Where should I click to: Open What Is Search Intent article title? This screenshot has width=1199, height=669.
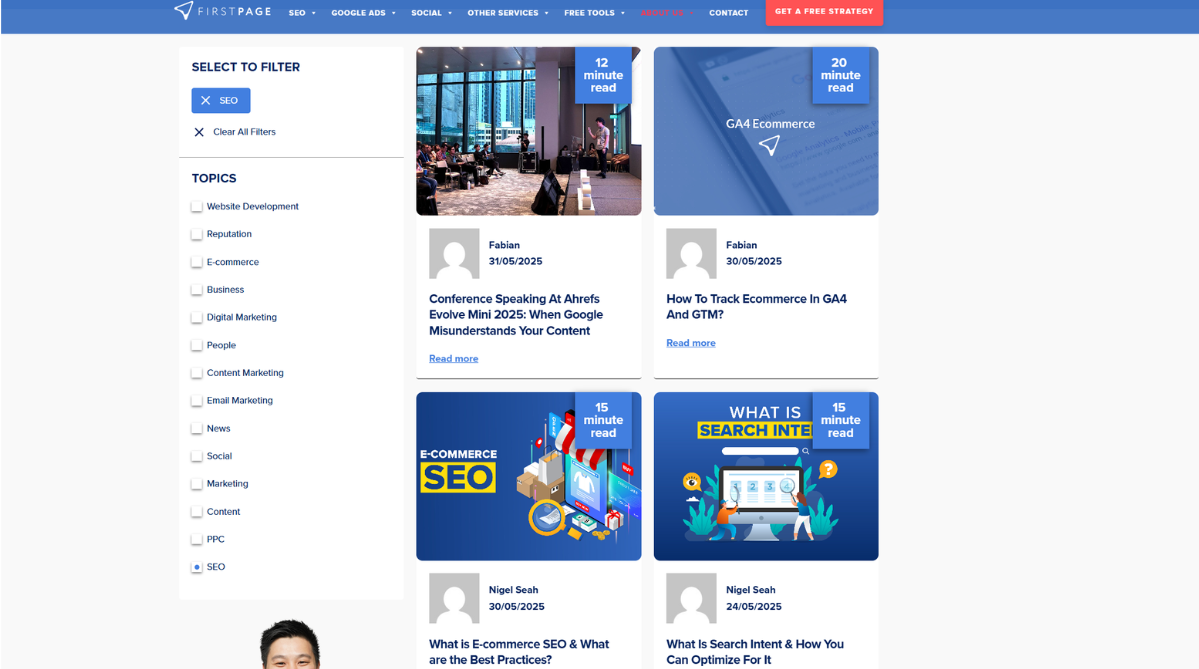[755, 652]
